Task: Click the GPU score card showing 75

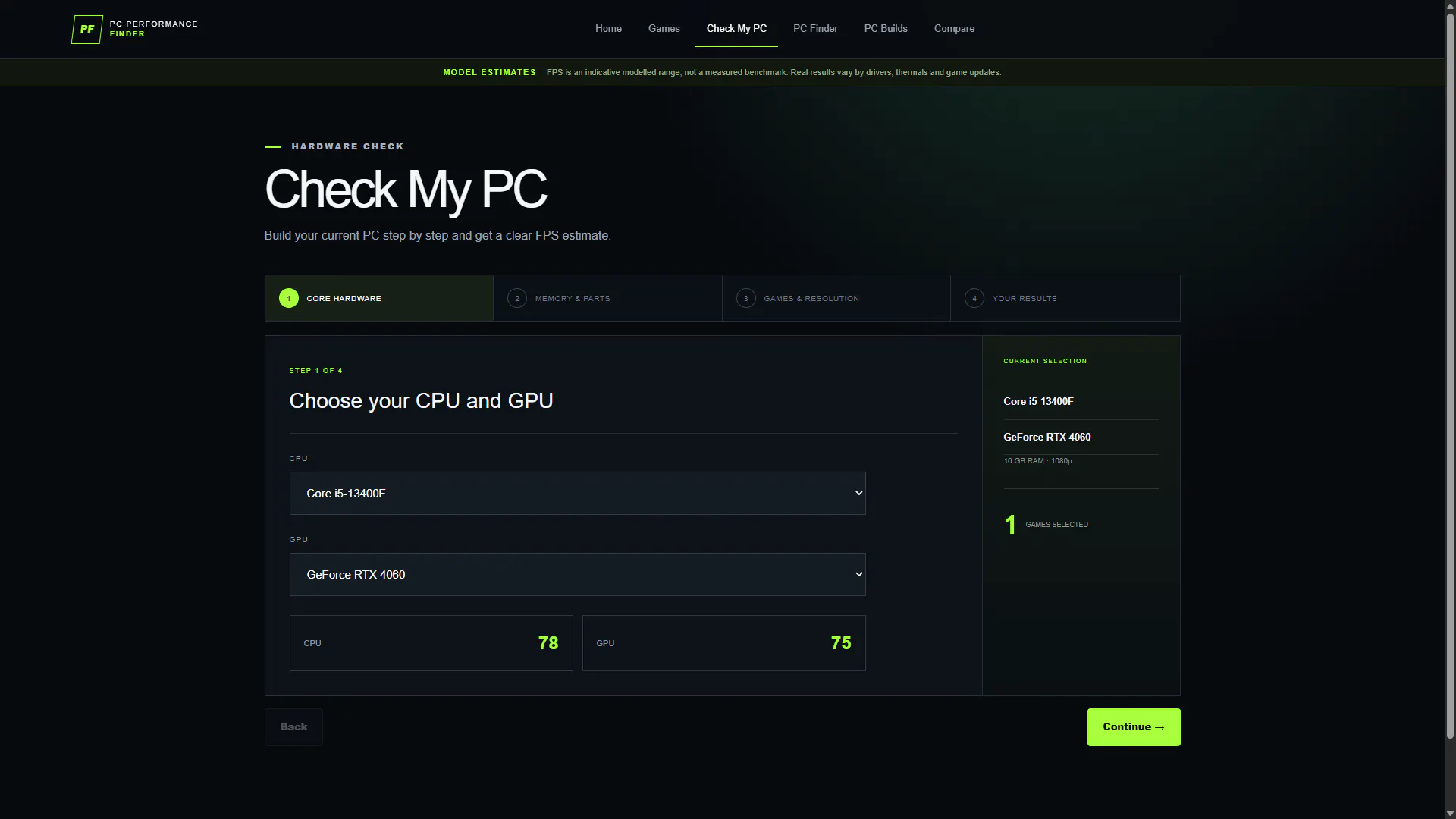Action: coord(723,643)
